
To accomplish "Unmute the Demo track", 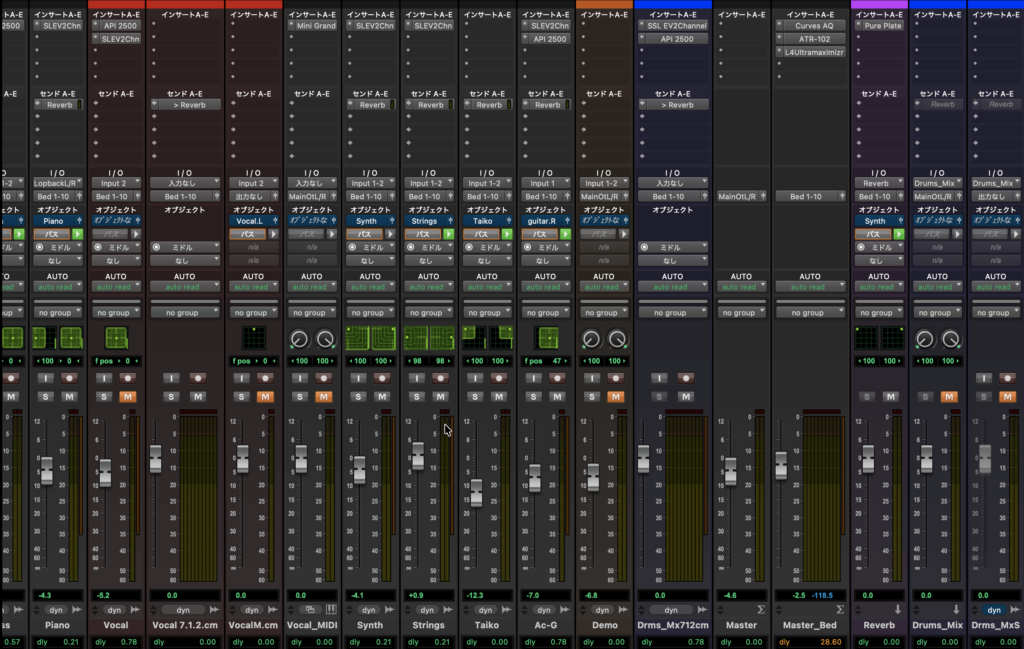I will click(617, 397).
